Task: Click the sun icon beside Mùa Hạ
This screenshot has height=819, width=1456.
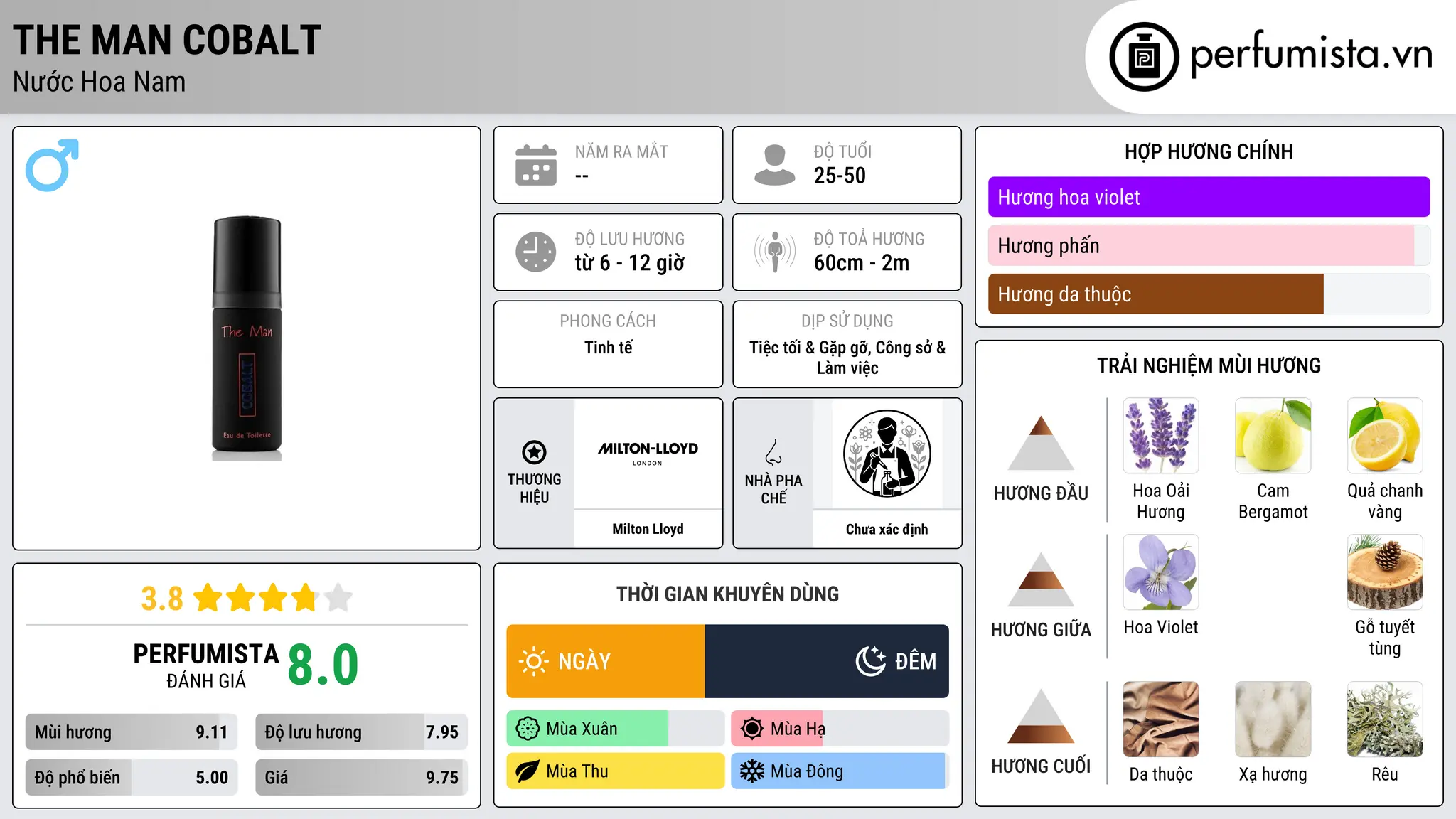Action: coord(752,729)
